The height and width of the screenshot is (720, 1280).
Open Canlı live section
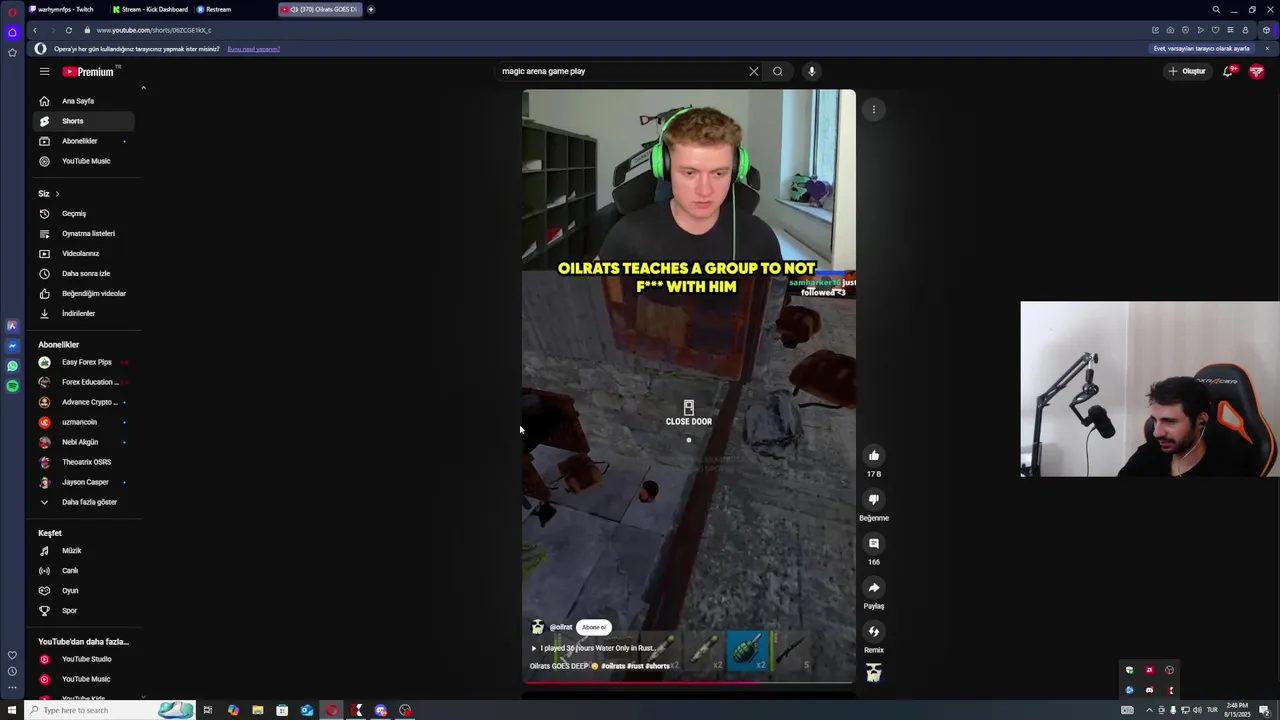pos(84,570)
